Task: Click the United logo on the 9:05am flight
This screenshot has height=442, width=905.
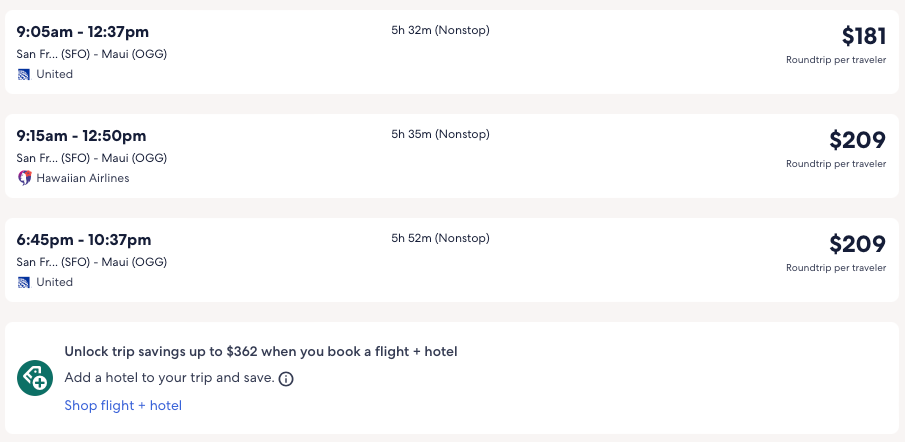Action: 24,74
